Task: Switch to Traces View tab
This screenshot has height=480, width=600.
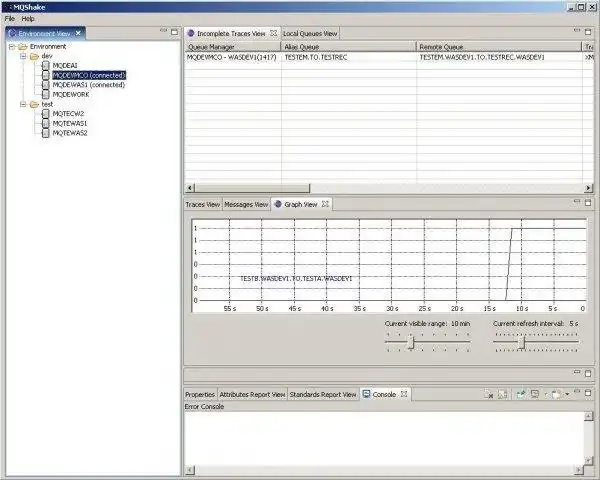Action: click(202, 204)
